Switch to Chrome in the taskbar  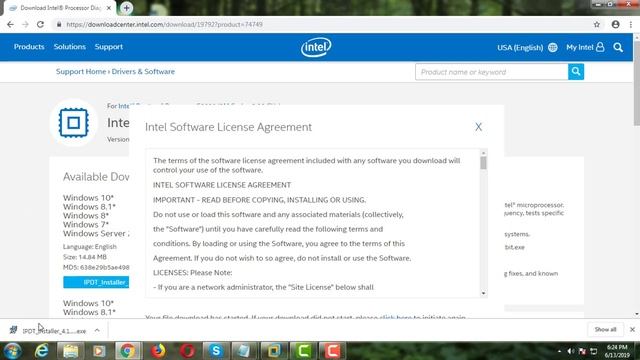pos(127,351)
